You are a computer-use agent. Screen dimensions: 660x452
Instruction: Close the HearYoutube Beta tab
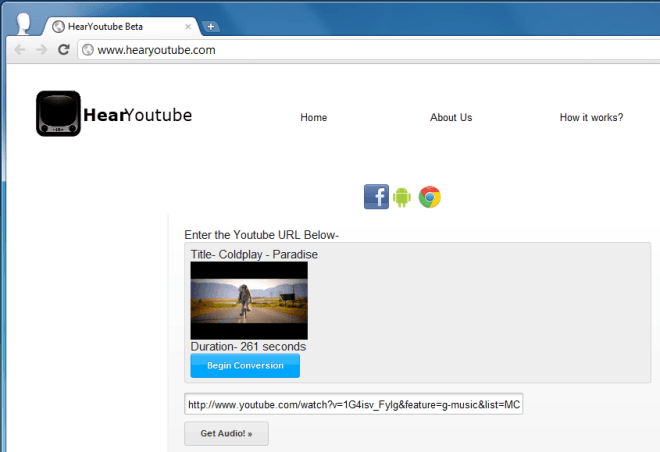click(x=188, y=27)
